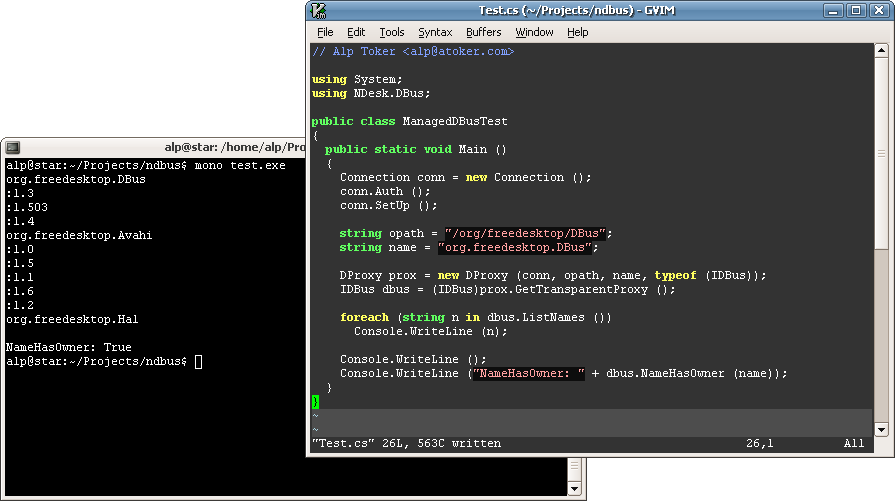Click the terminal window menu icon
Viewport: 895px width, 501px height.
pyautogui.click(x=13, y=147)
